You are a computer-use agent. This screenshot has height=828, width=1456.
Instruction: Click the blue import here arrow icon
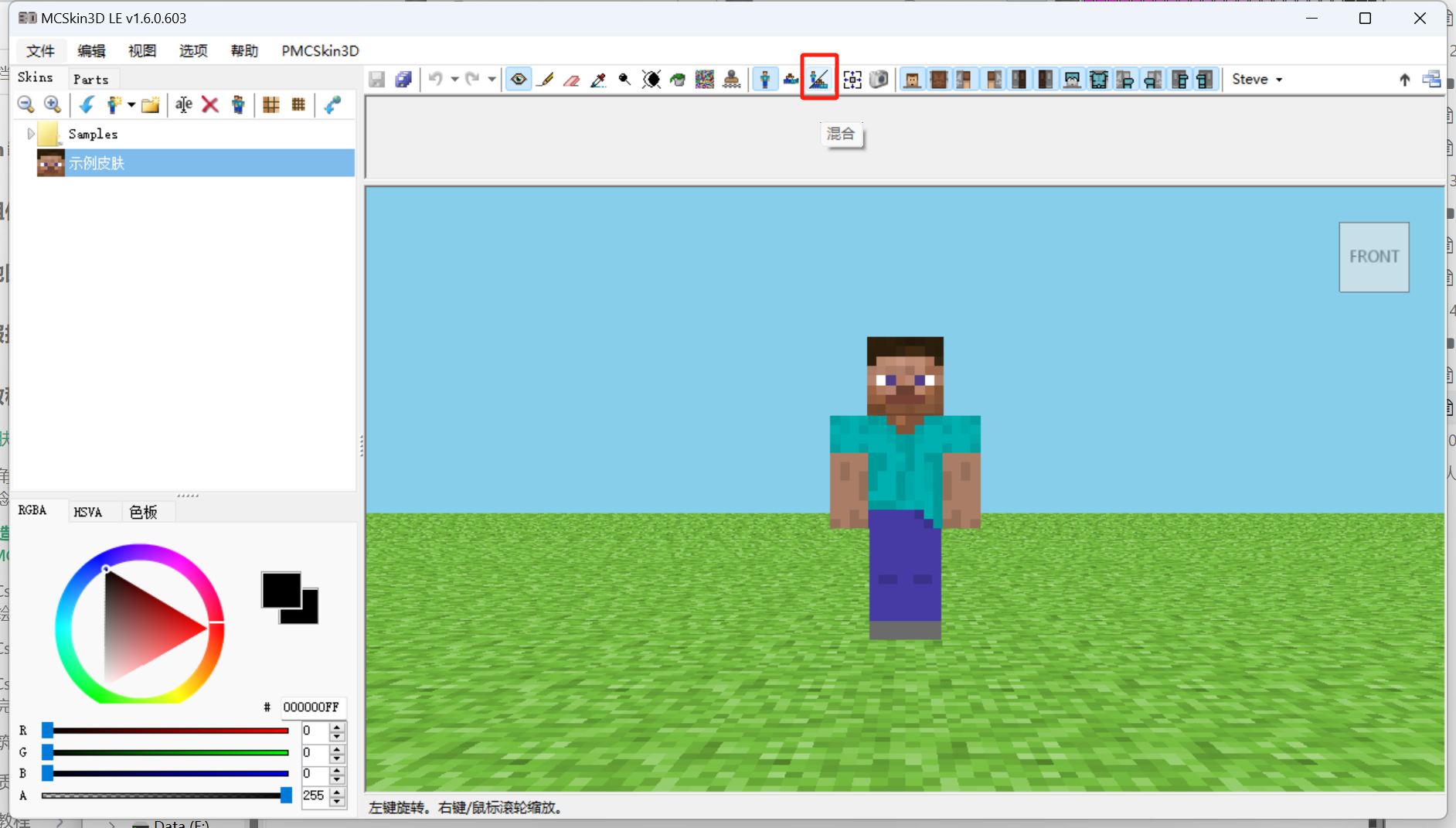(x=87, y=104)
